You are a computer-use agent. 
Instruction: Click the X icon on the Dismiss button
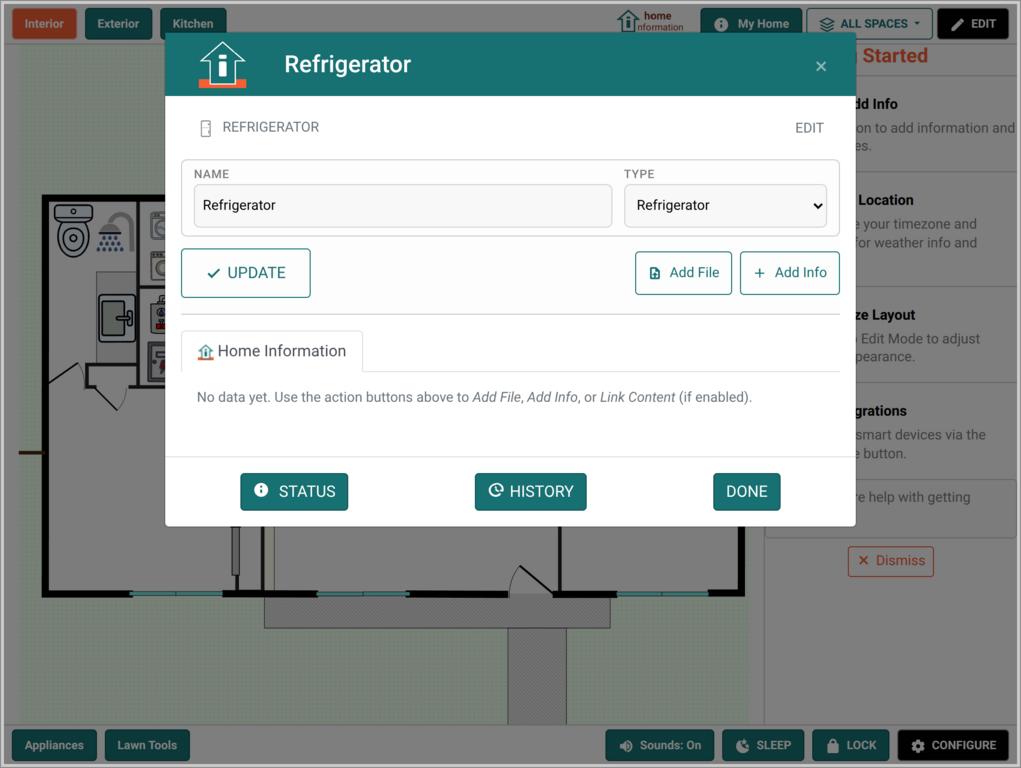(x=863, y=560)
